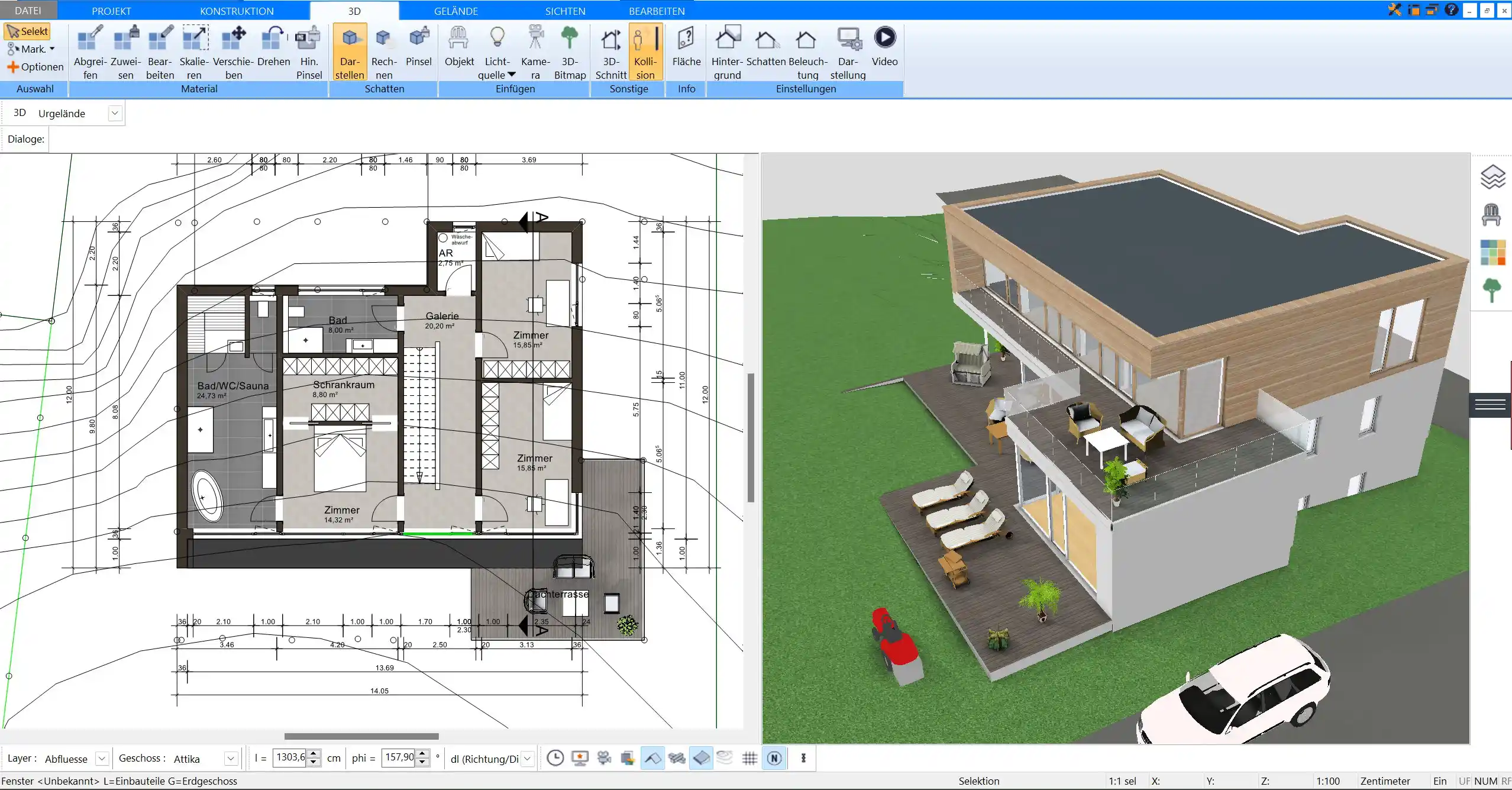This screenshot has height=790, width=1512.
Task: Open the Geschoss Attika dropdown
Action: click(231, 759)
